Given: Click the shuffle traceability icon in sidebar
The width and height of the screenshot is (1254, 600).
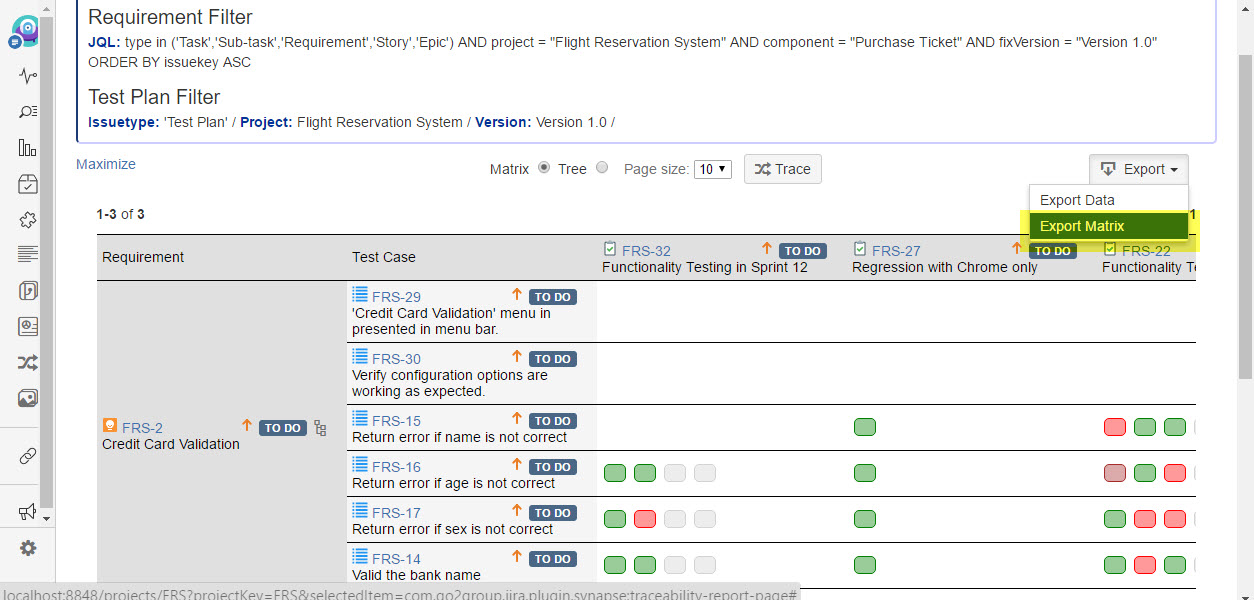Looking at the screenshot, I should (x=28, y=363).
